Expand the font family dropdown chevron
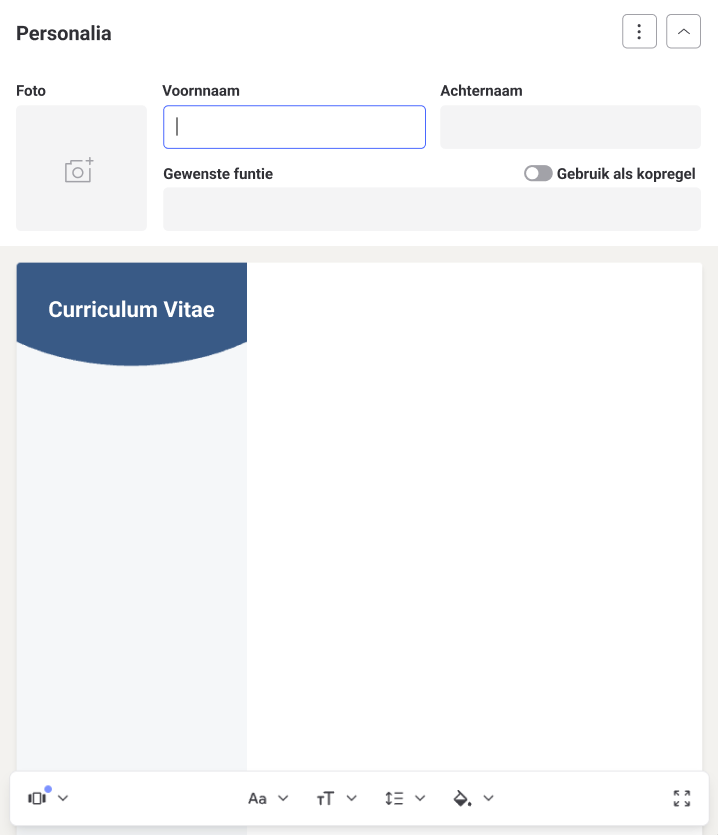This screenshot has height=835, width=718. point(283,798)
